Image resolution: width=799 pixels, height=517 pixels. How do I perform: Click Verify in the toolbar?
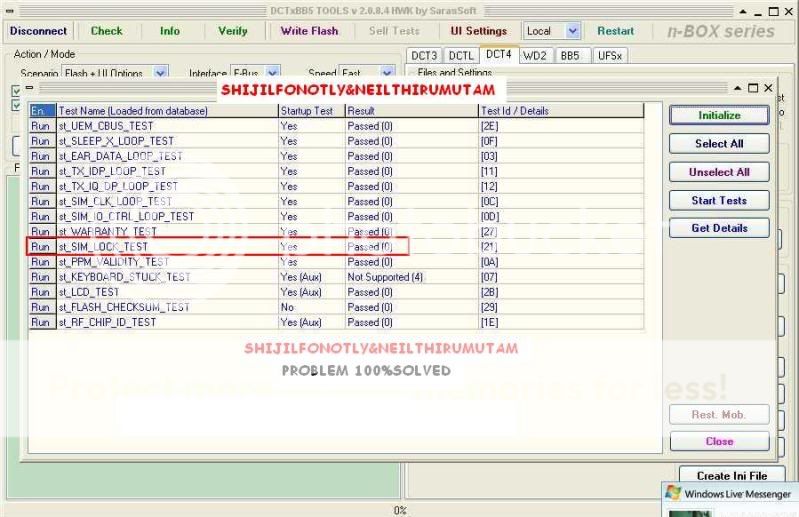[233, 31]
